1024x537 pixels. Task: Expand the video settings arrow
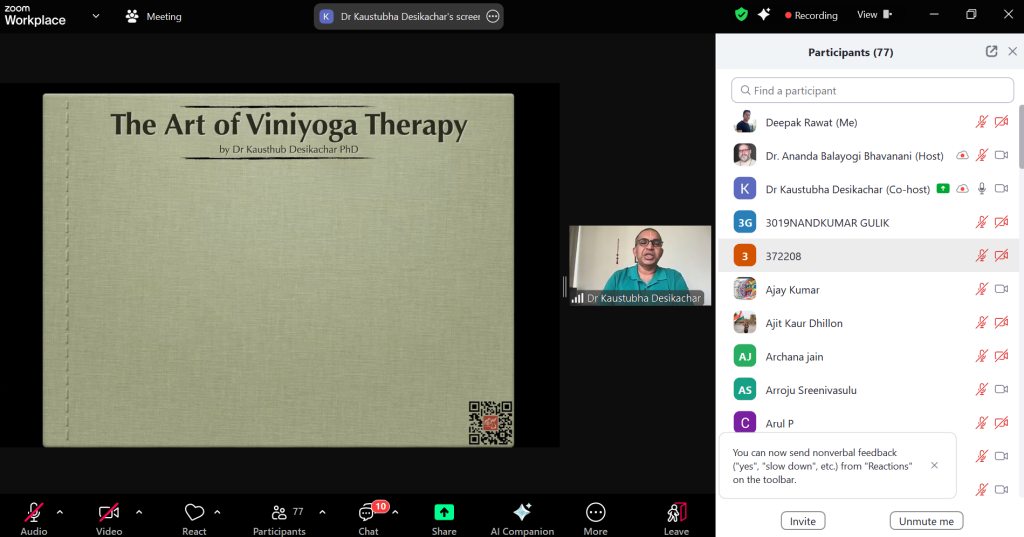pyautogui.click(x=138, y=512)
